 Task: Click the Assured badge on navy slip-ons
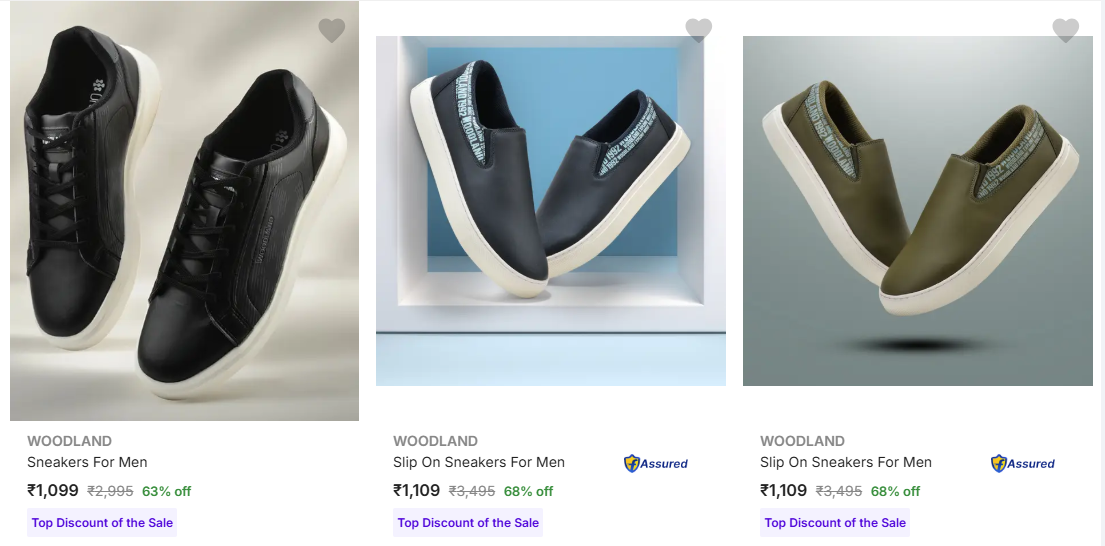[656, 463]
